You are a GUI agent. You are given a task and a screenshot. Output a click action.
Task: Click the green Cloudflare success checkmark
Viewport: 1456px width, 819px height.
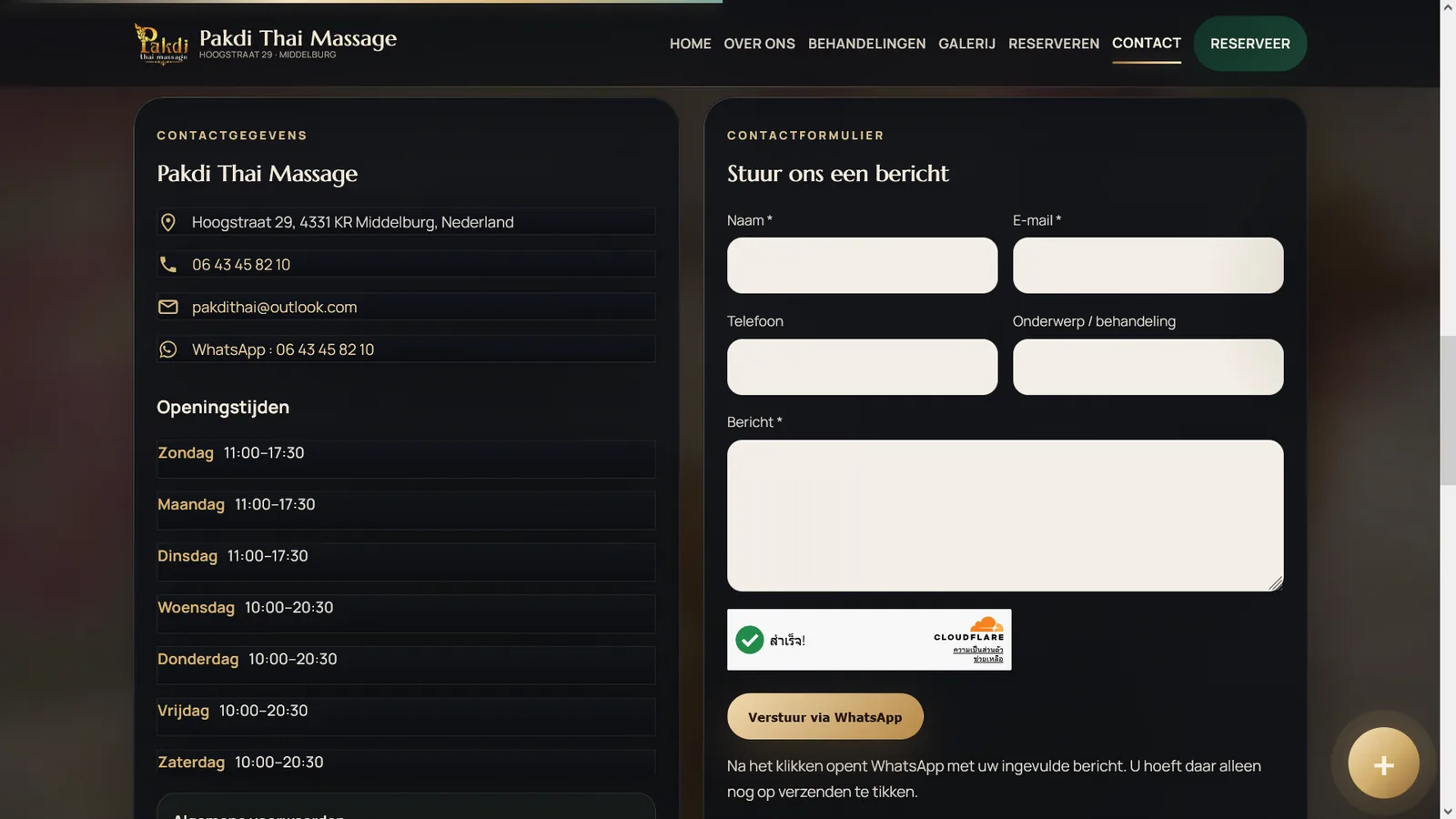click(x=749, y=640)
